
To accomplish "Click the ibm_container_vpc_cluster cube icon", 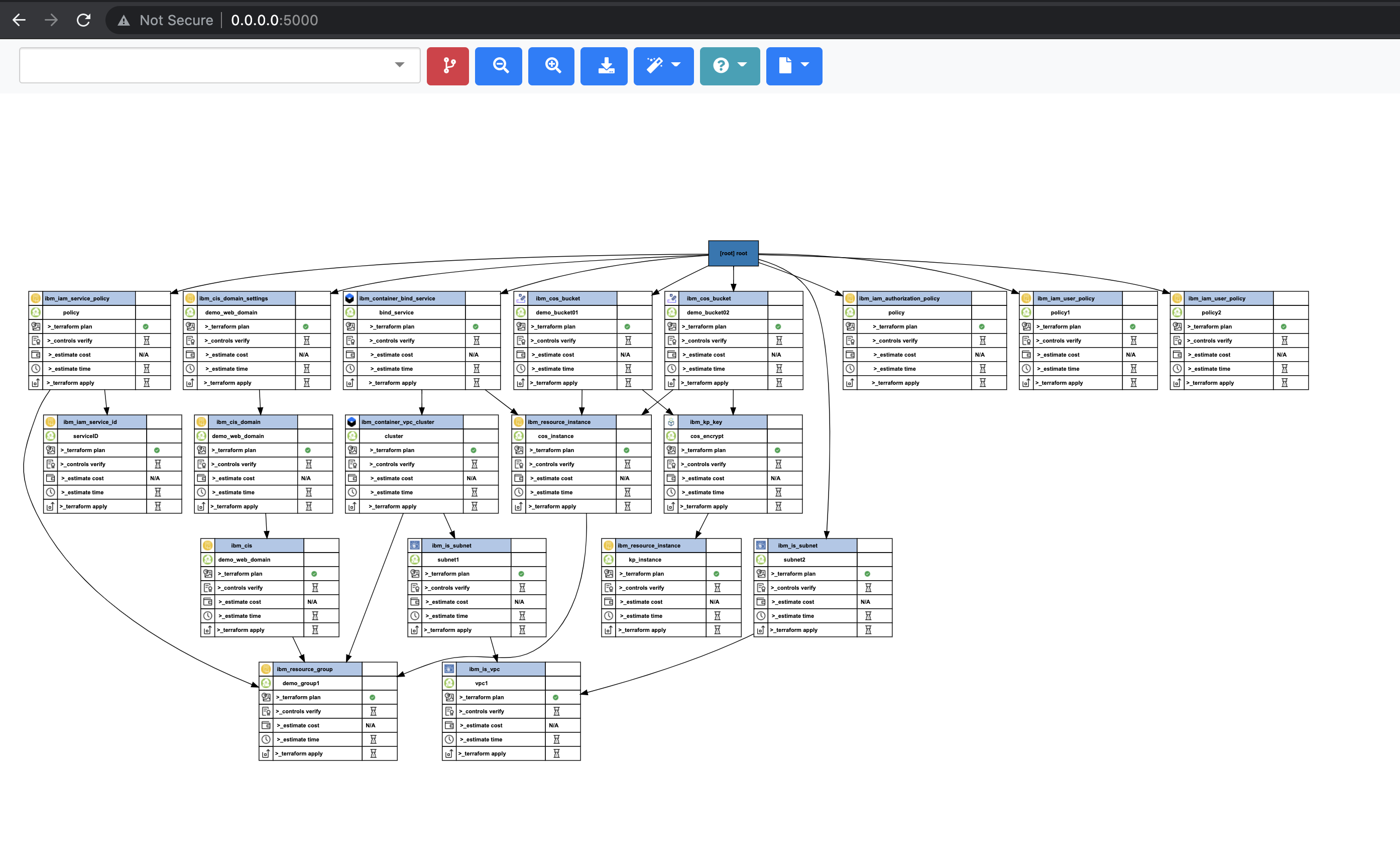I will [353, 422].
